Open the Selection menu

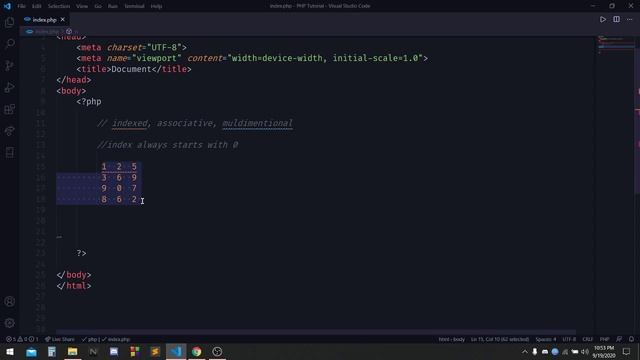click(59, 6)
